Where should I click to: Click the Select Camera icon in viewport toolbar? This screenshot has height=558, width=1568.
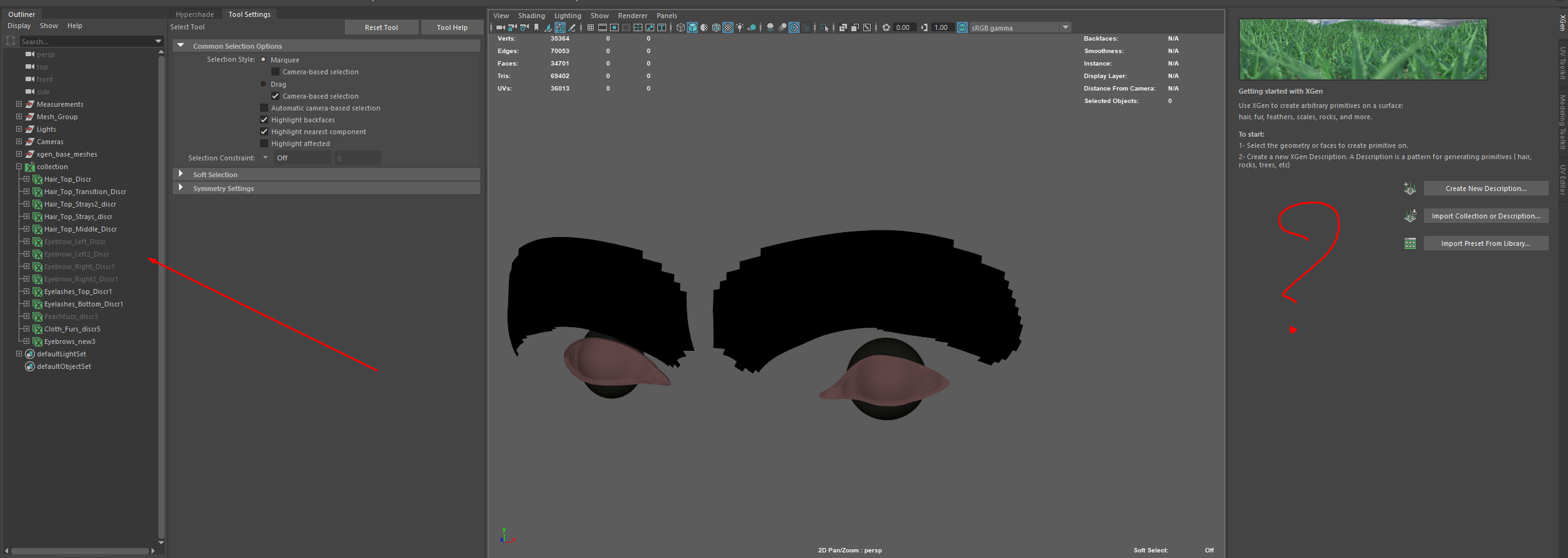tap(500, 27)
